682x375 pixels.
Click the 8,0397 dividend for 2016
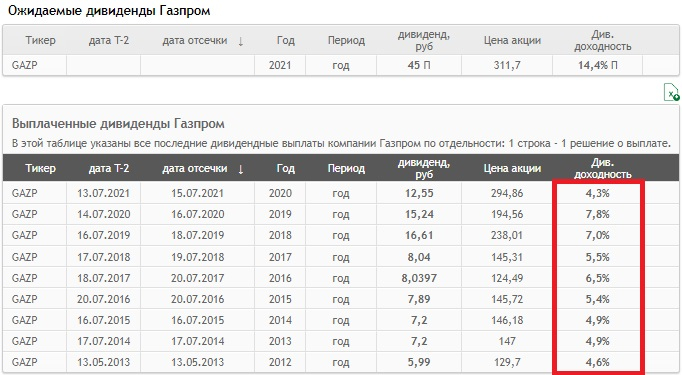tap(419, 278)
